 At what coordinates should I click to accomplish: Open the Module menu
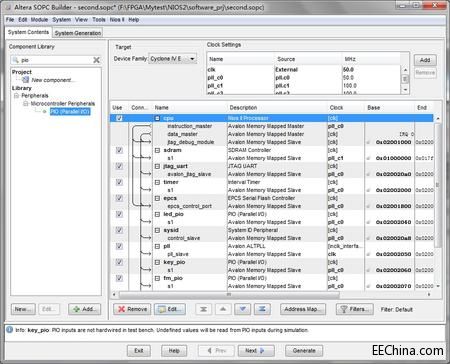click(x=39, y=20)
